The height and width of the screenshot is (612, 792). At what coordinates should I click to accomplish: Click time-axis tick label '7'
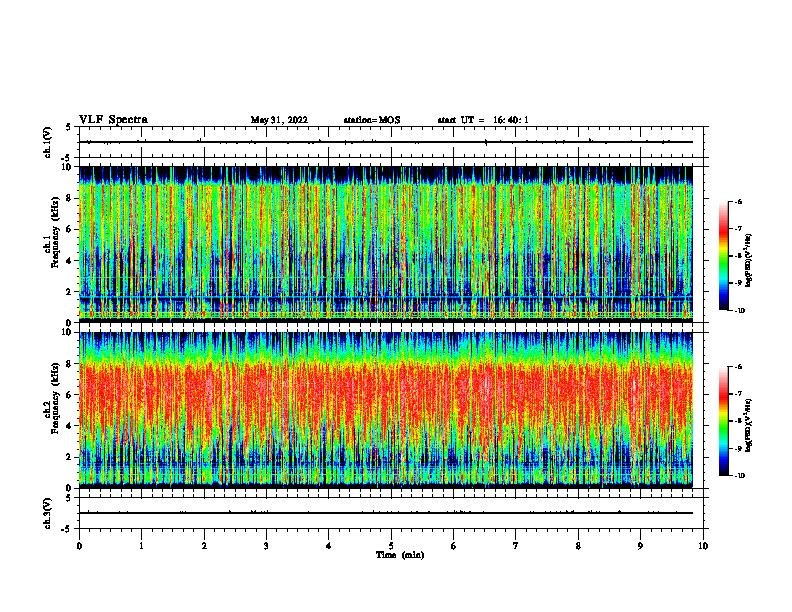516,546
